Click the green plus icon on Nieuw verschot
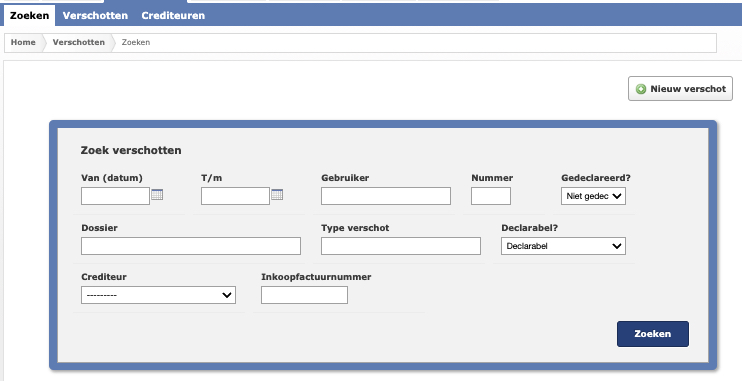The width and height of the screenshot is (742, 381). pos(641,89)
